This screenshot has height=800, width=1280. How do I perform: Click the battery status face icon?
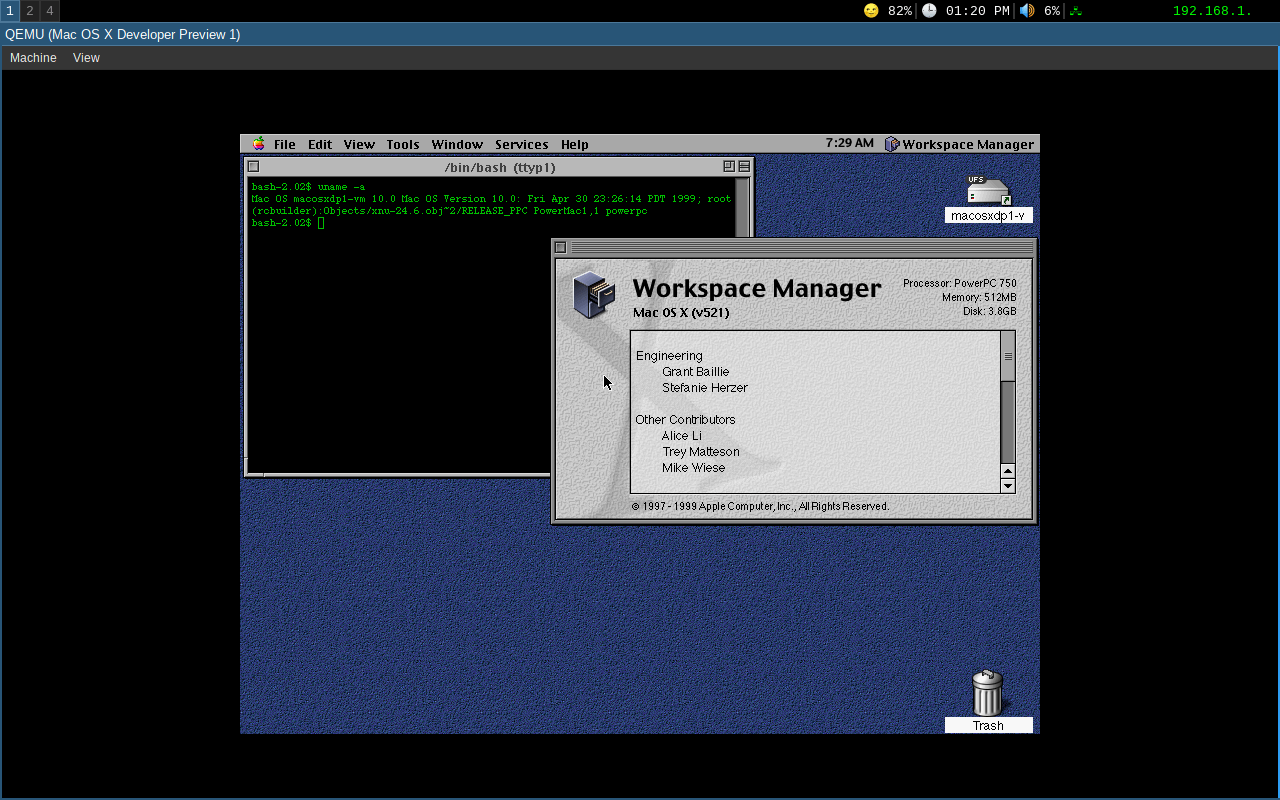871,11
